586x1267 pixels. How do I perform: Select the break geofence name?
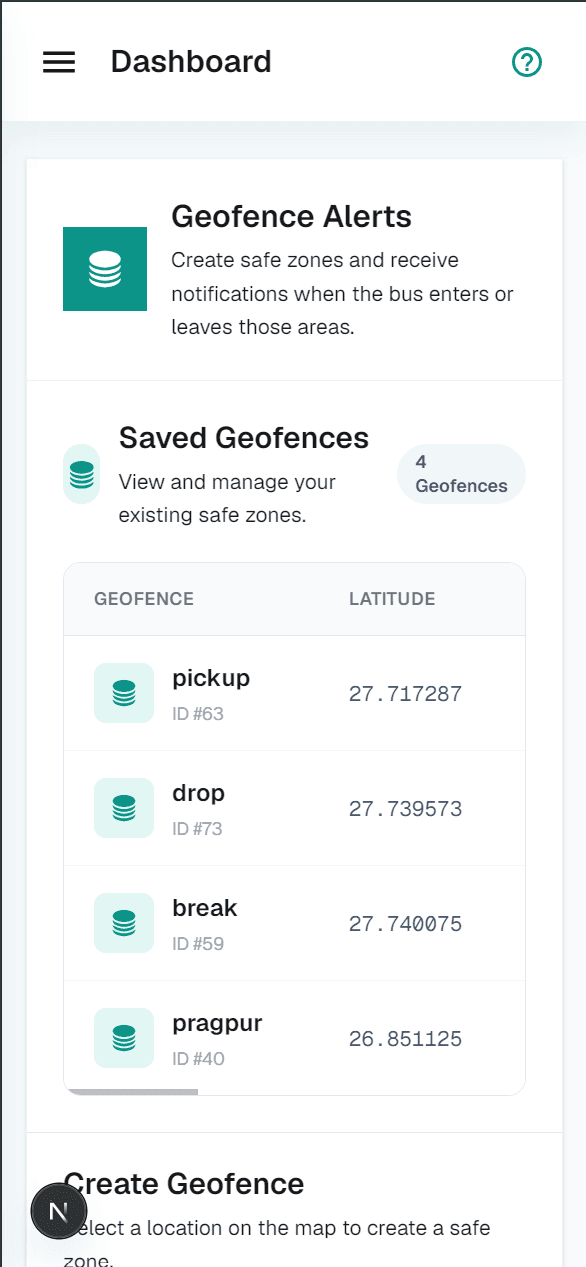point(205,908)
